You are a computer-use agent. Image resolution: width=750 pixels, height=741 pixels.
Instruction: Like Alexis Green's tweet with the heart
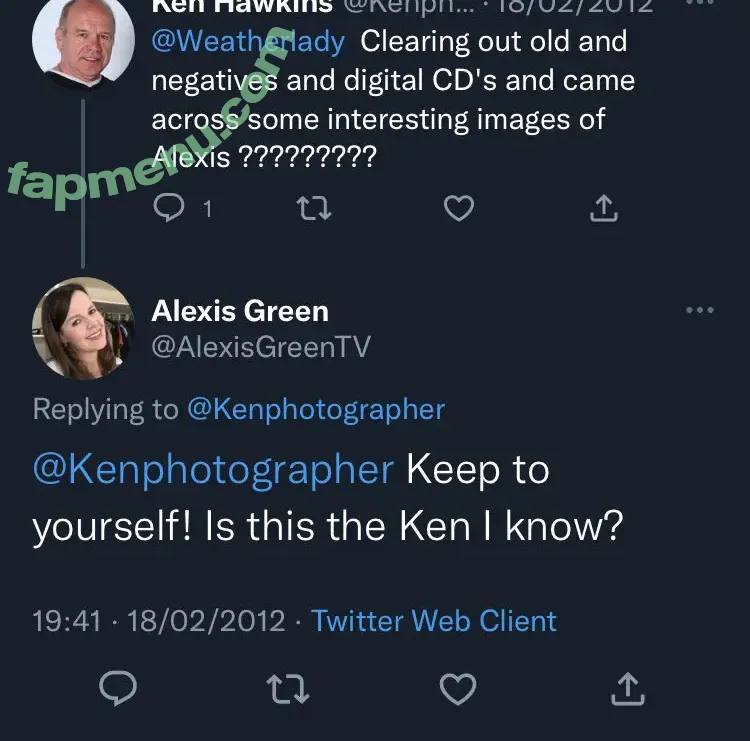pos(458,688)
